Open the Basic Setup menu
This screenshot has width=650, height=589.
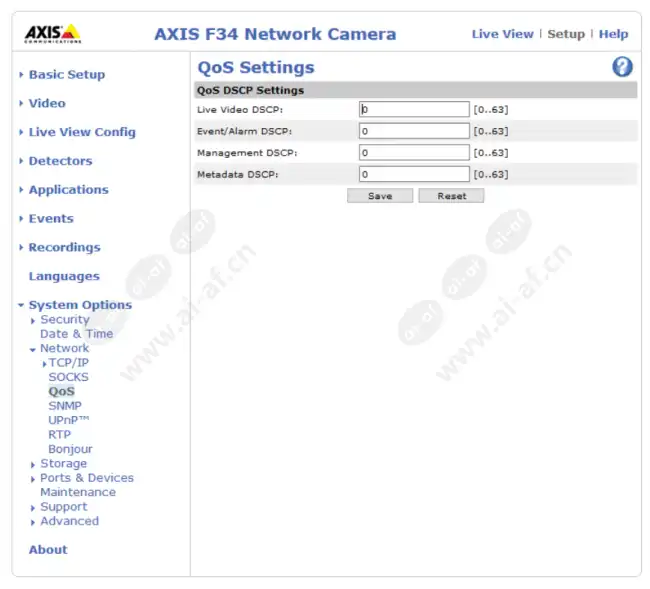67,75
